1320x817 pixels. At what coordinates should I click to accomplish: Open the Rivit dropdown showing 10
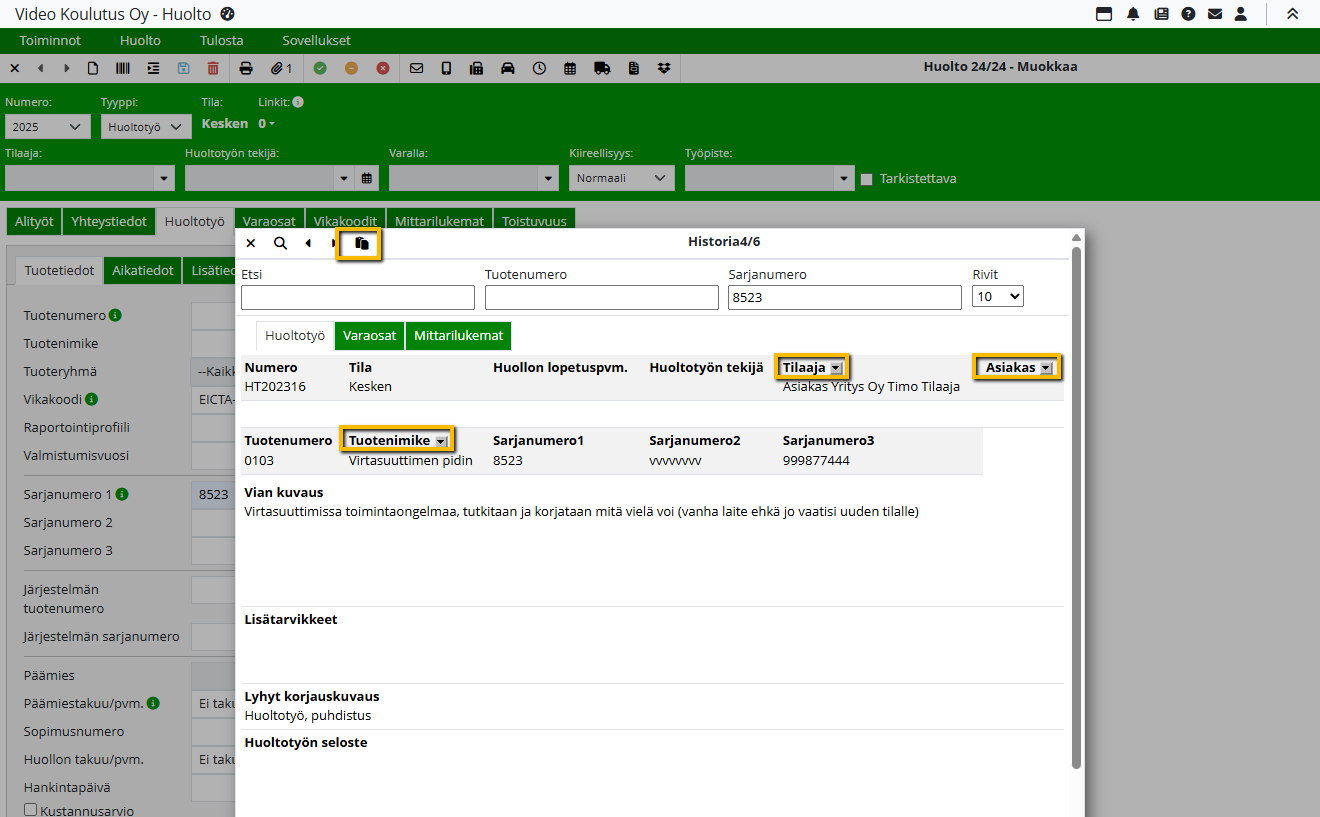click(x=997, y=297)
